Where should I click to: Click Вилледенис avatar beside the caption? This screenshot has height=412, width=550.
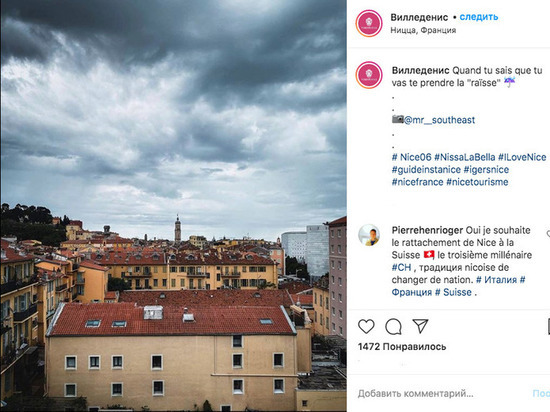(369, 75)
